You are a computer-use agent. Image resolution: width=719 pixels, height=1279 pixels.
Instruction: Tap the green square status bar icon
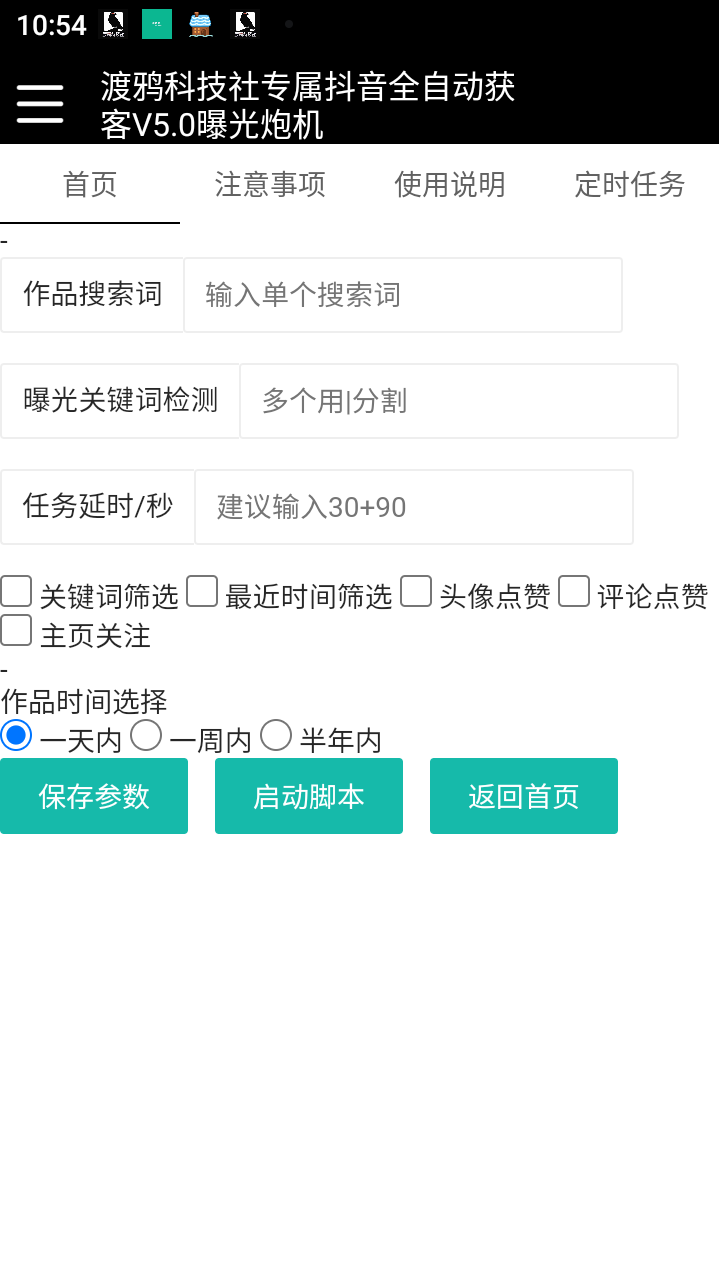(156, 22)
